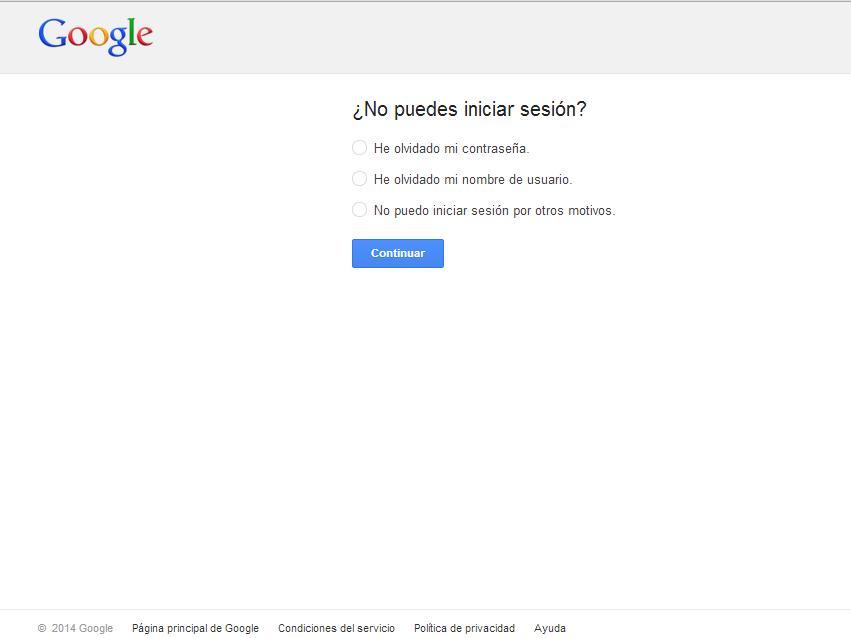Screen dimensions: 851x638
Task: Select the forgot password radio button
Action: [359, 148]
